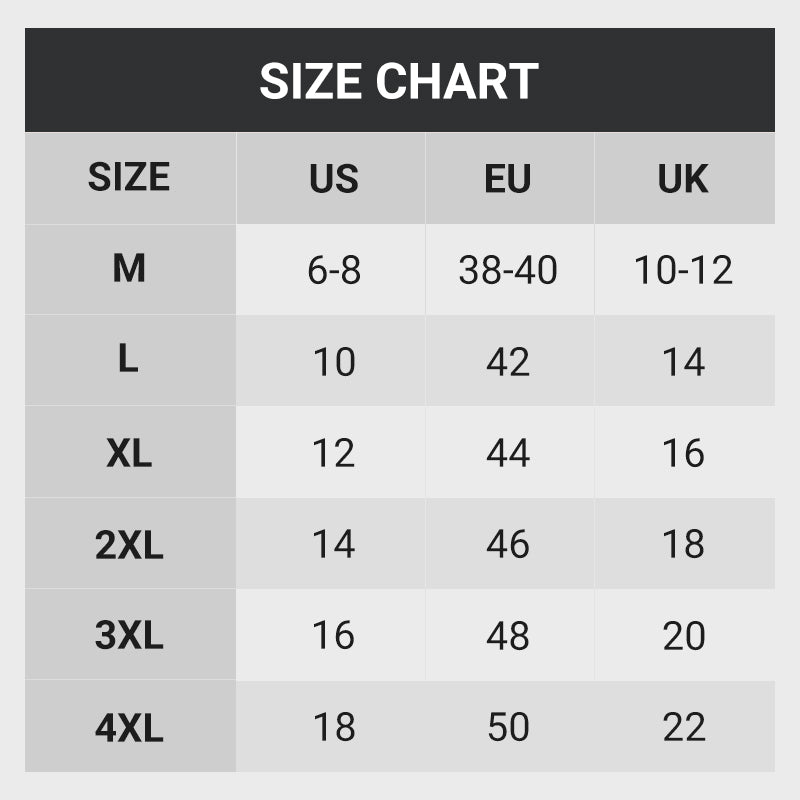Click the EU column header
Screen dimensions: 800x800
508,179
